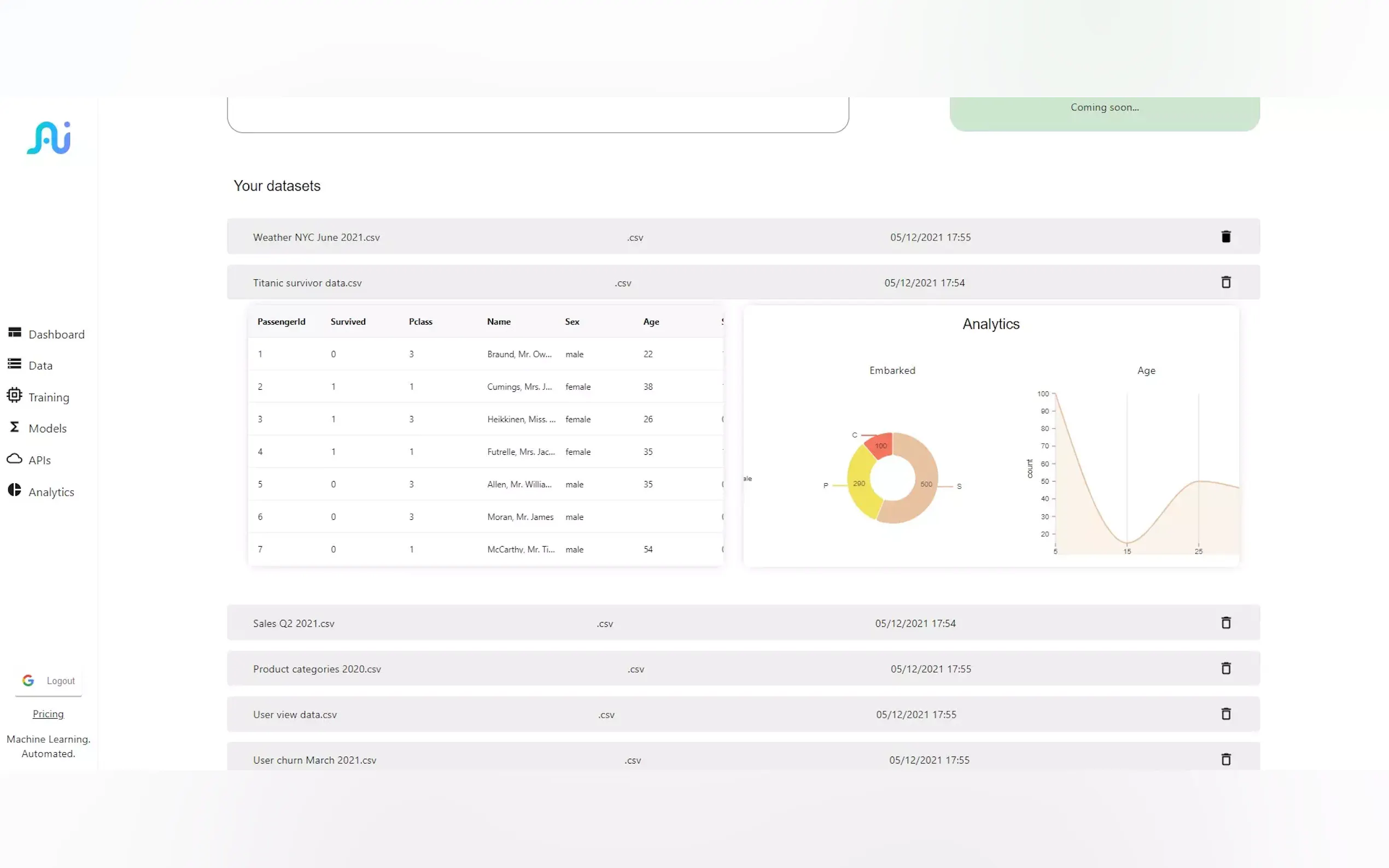Click the Survived column header in the table
The height and width of the screenshot is (868, 1389).
348,321
